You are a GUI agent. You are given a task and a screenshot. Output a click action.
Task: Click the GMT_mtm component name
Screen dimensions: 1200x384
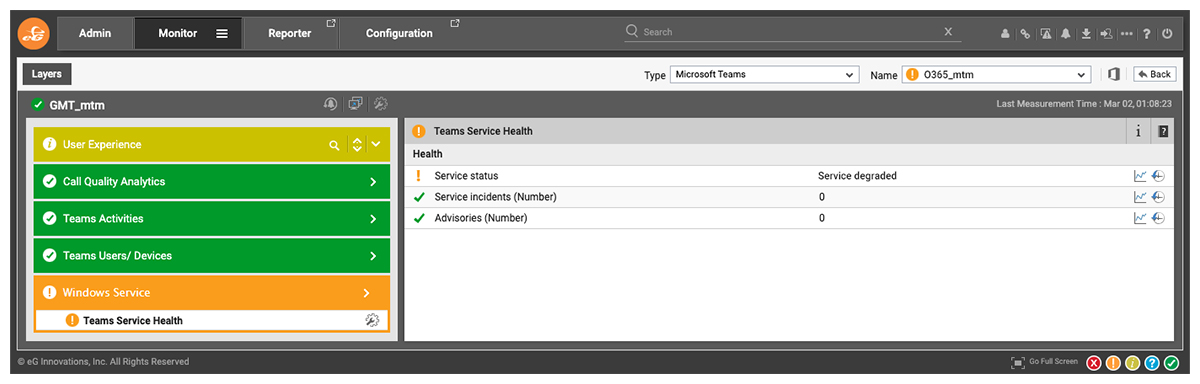(x=77, y=104)
